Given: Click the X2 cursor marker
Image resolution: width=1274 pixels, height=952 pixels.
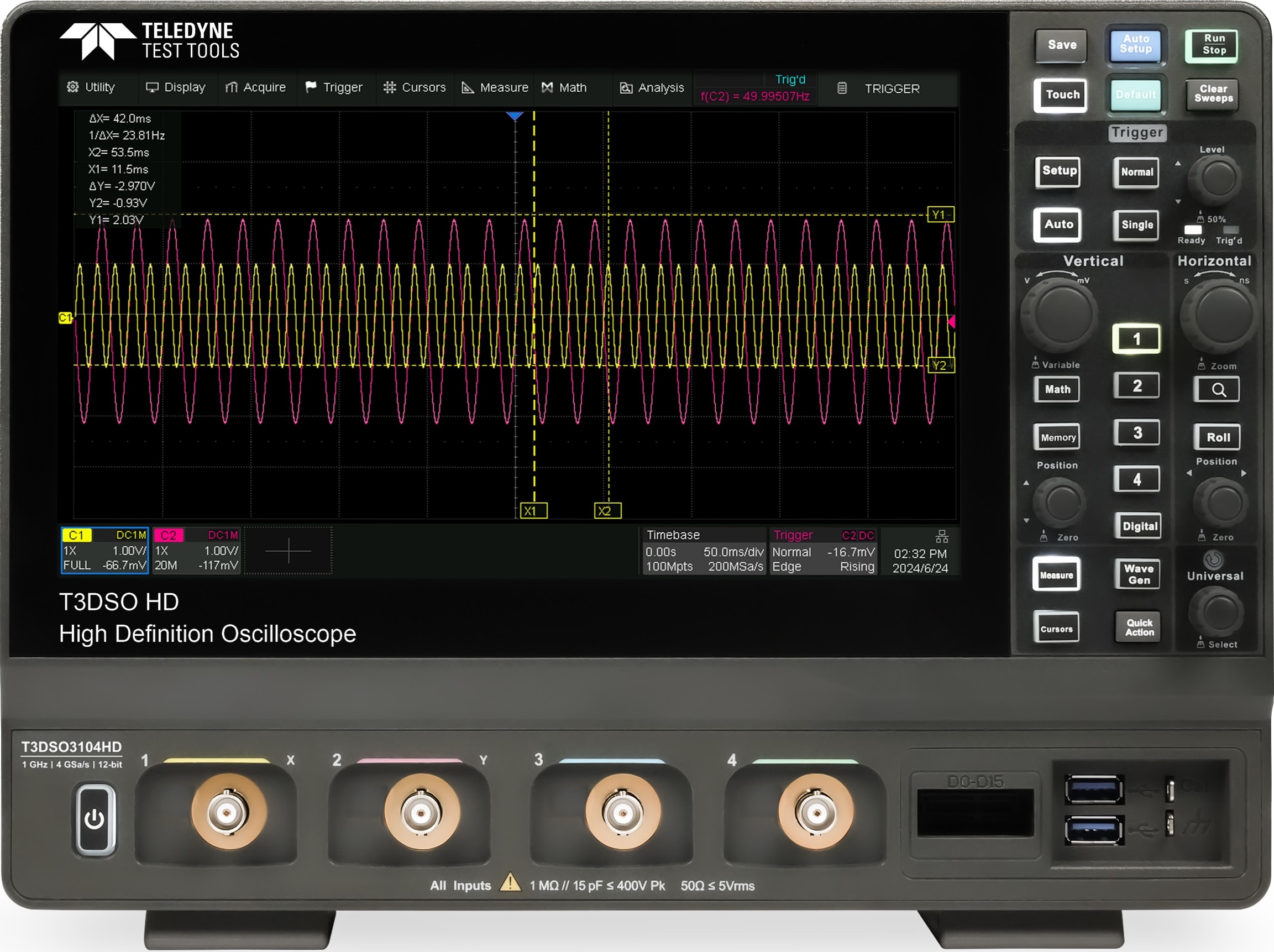Looking at the screenshot, I should coord(607,511).
